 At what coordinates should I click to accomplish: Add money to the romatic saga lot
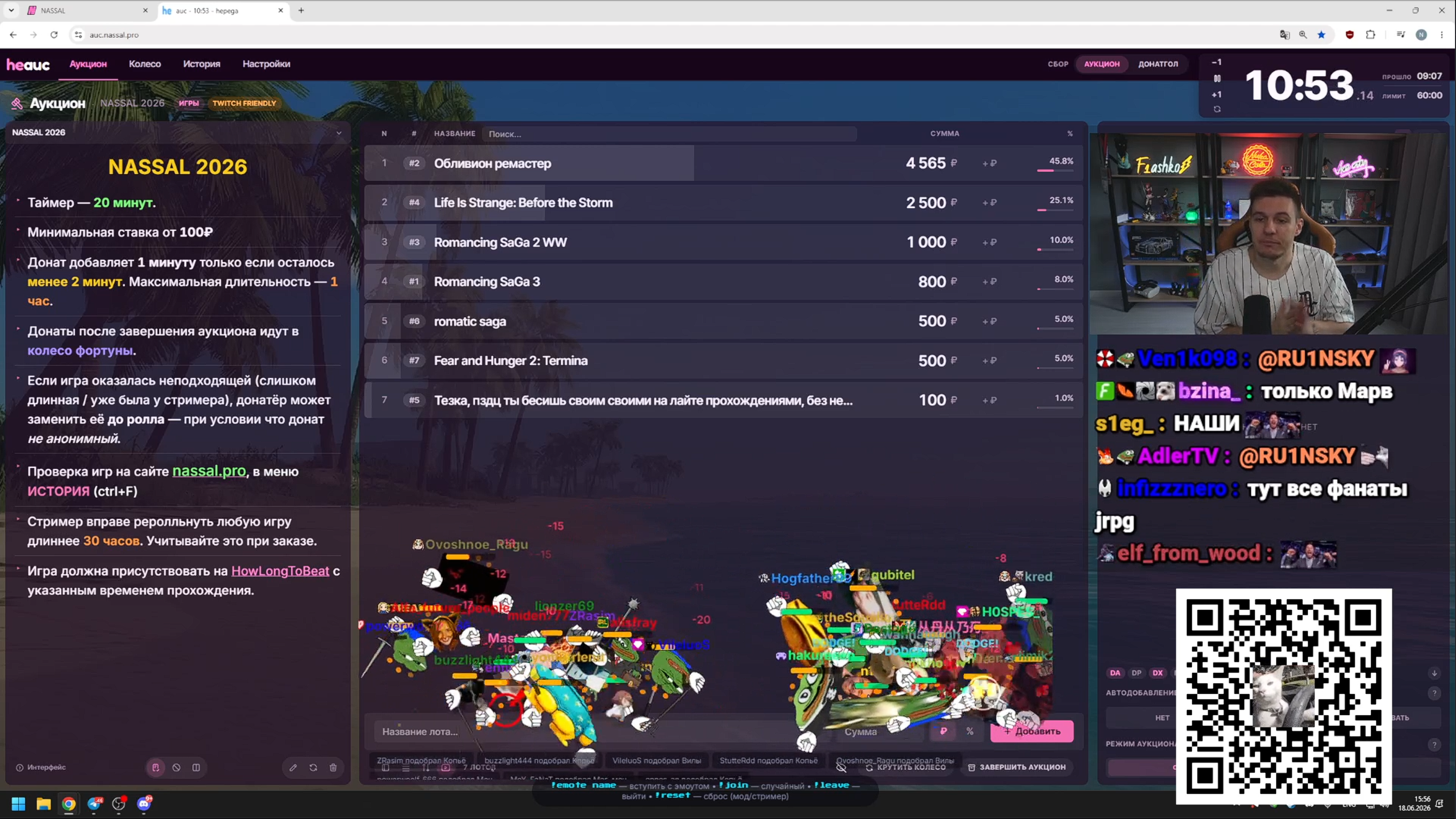[x=989, y=321]
